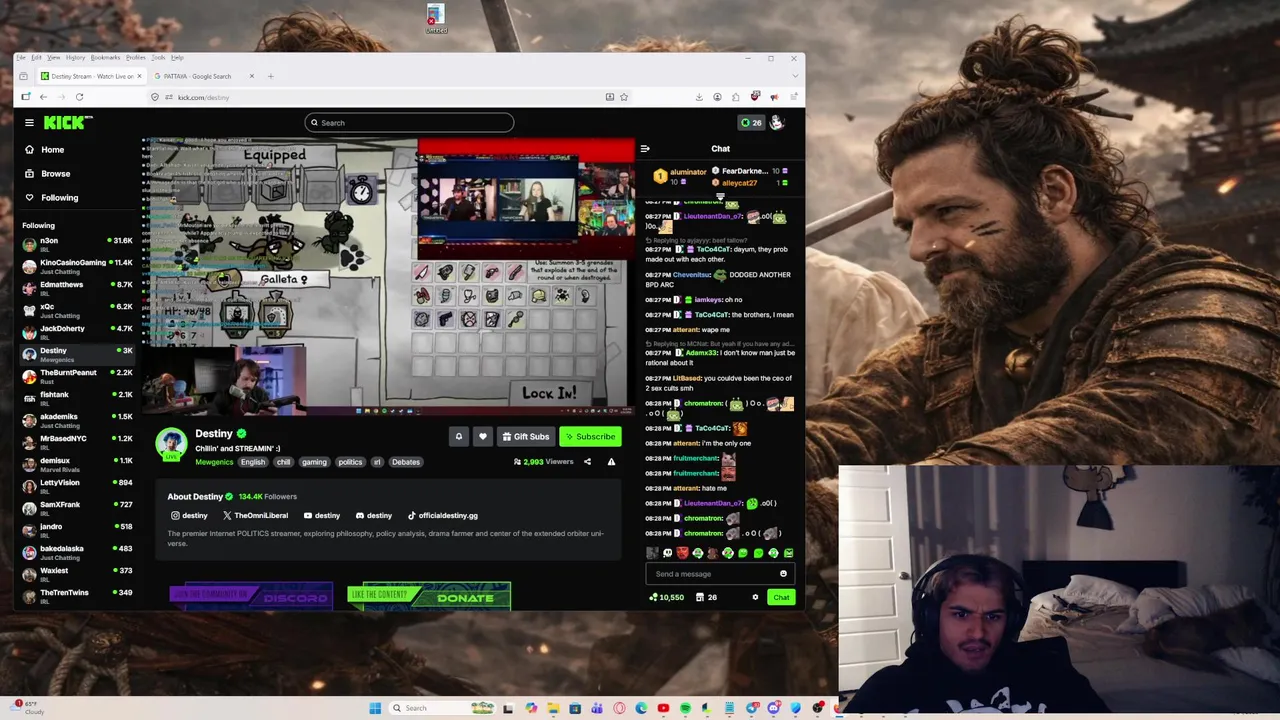Open a new browser tab

click(270, 76)
